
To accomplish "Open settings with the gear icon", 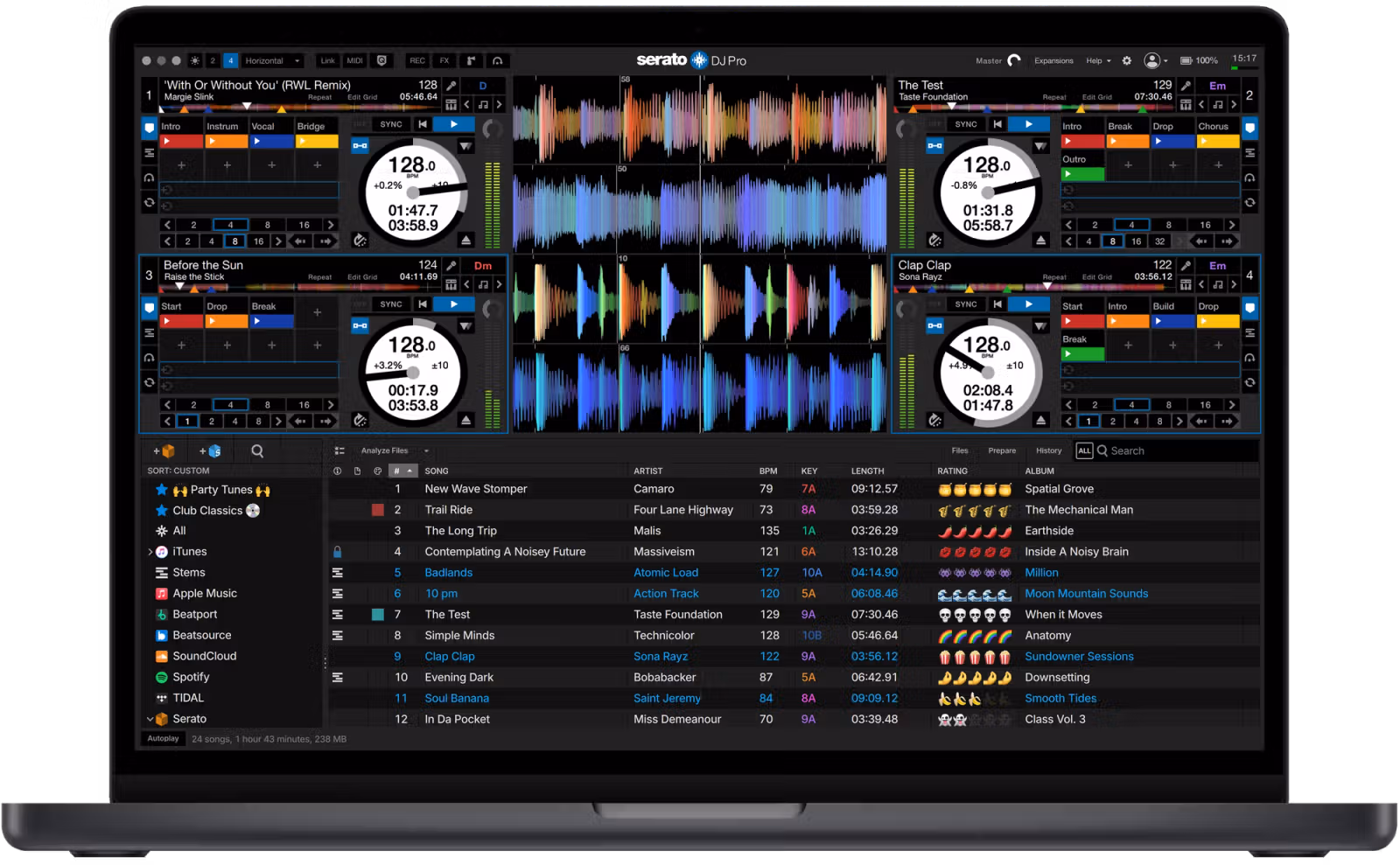I will tap(1127, 61).
